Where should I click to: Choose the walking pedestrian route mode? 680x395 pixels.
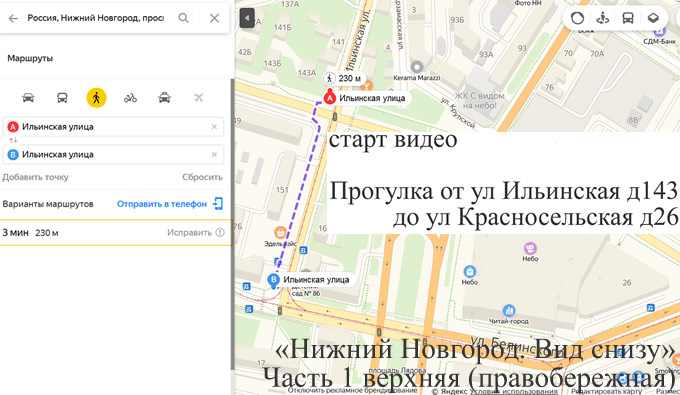coord(96,98)
